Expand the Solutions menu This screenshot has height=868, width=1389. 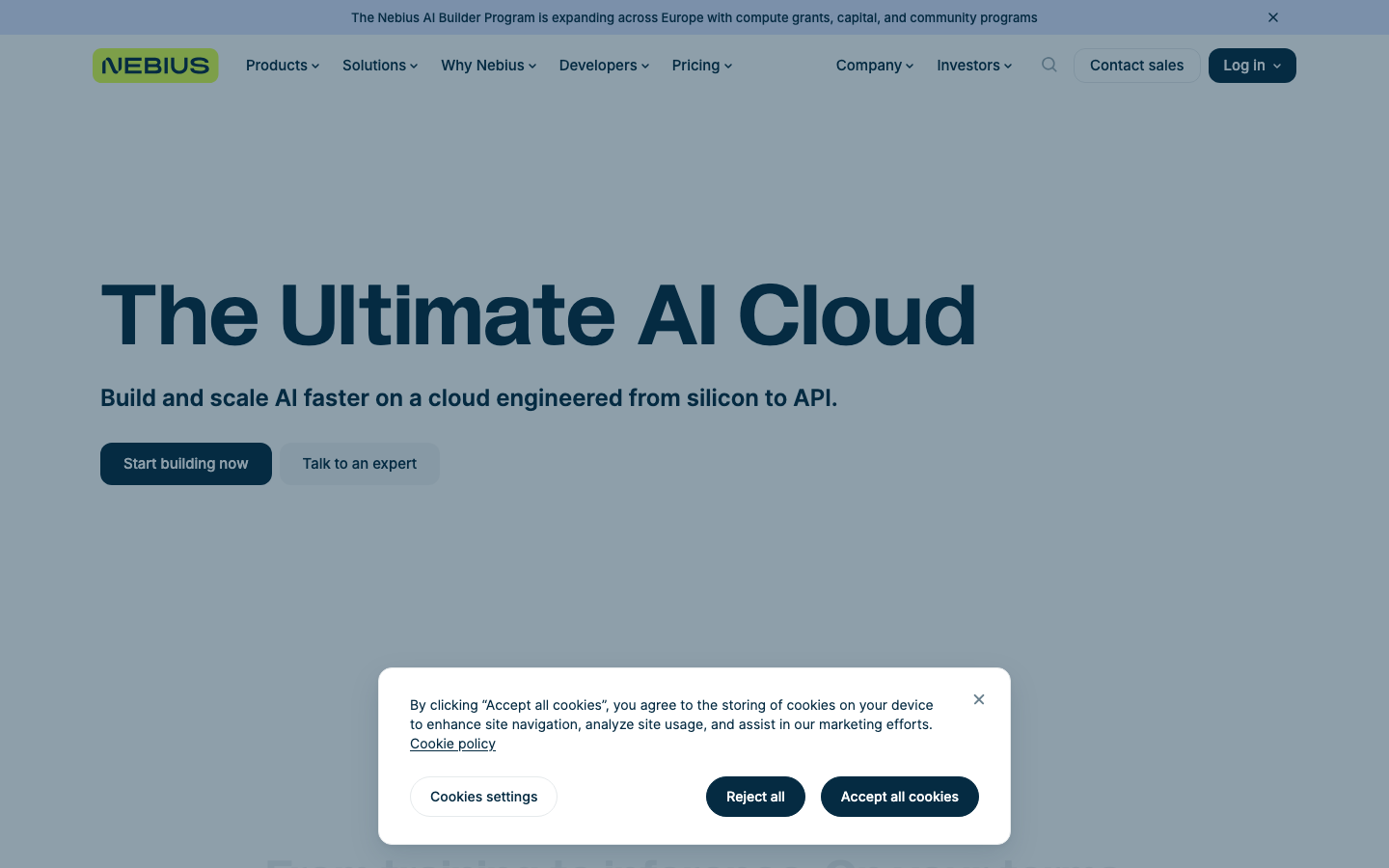pyautogui.click(x=380, y=66)
